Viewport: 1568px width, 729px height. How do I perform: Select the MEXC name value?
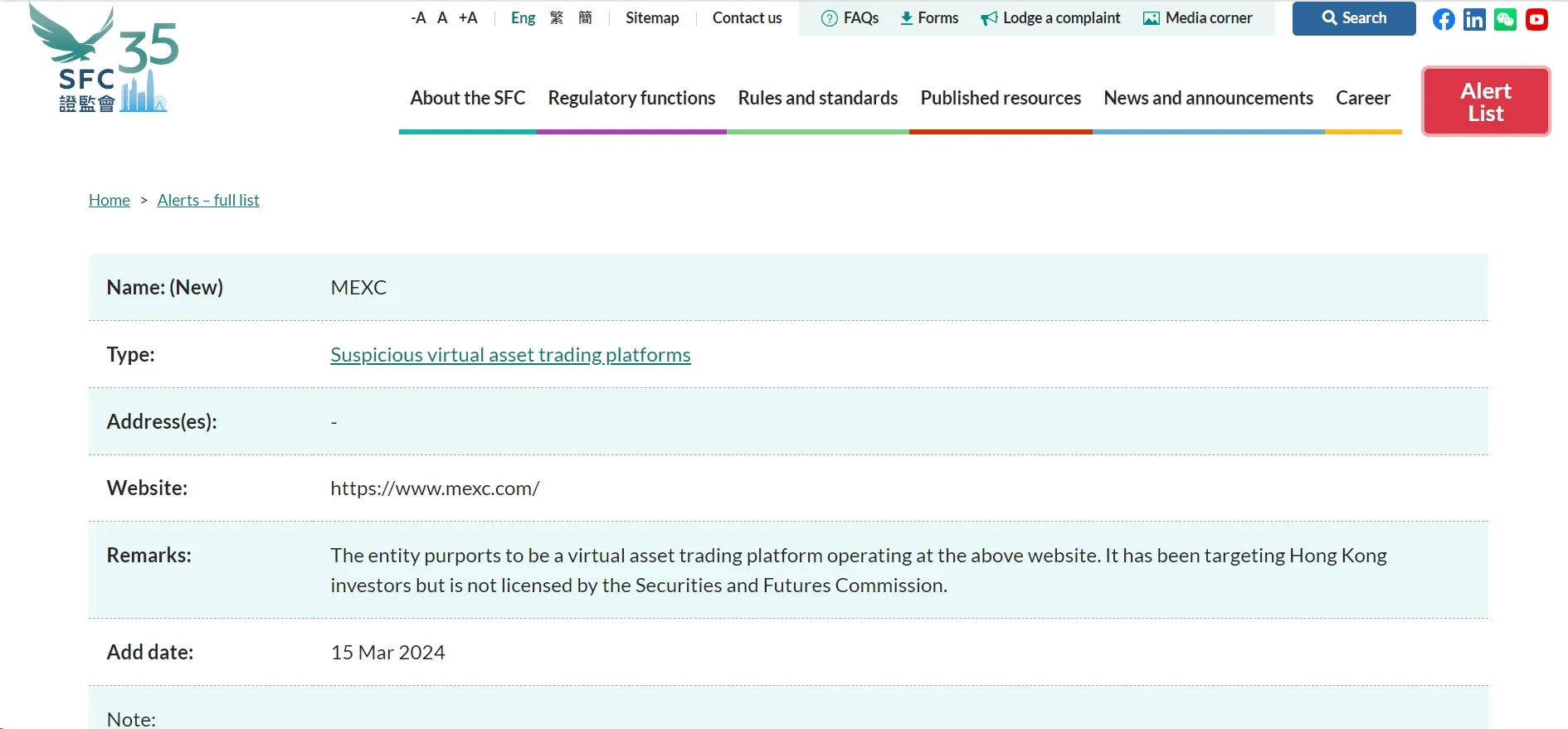click(358, 288)
